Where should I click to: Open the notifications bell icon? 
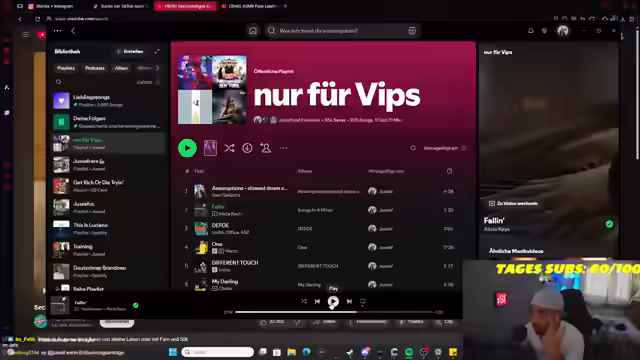click(x=531, y=31)
